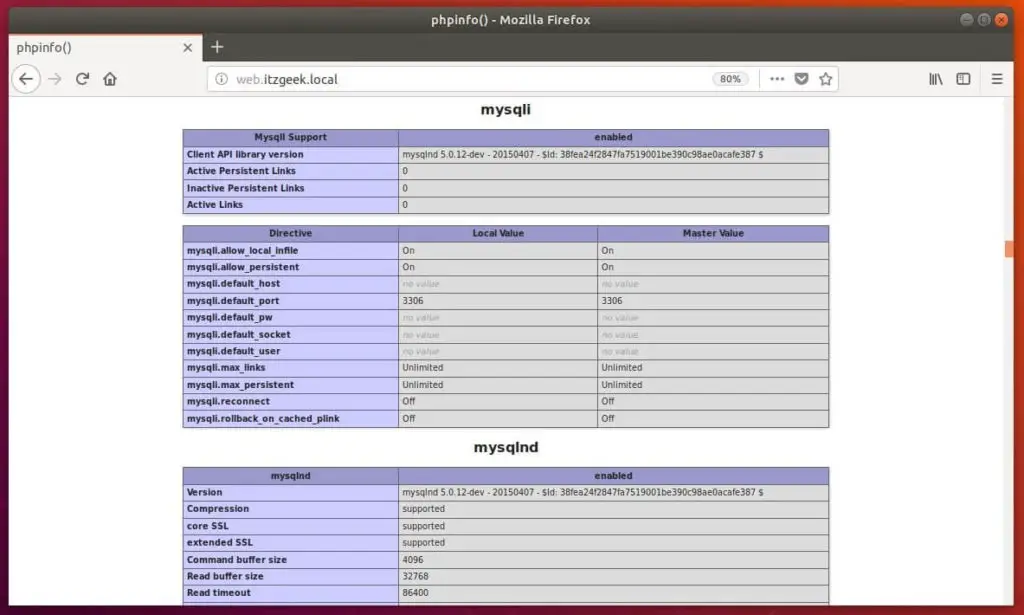
Task: Click the mysqlnd section heading
Action: pos(505,447)
